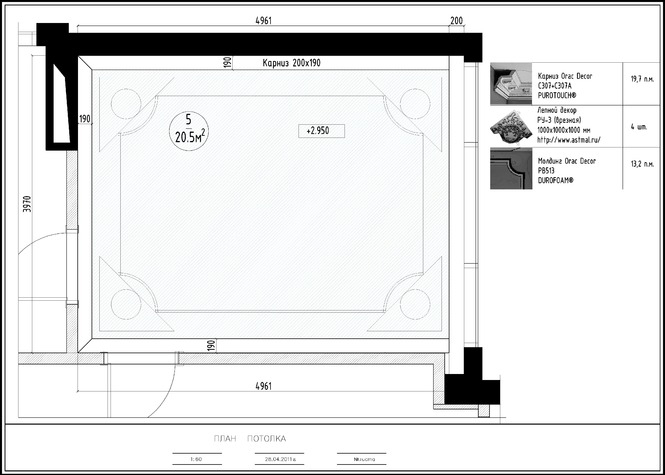Click the 4 шт. quantity cell
Screen dimensions: 665x475
tap(642, 127)
